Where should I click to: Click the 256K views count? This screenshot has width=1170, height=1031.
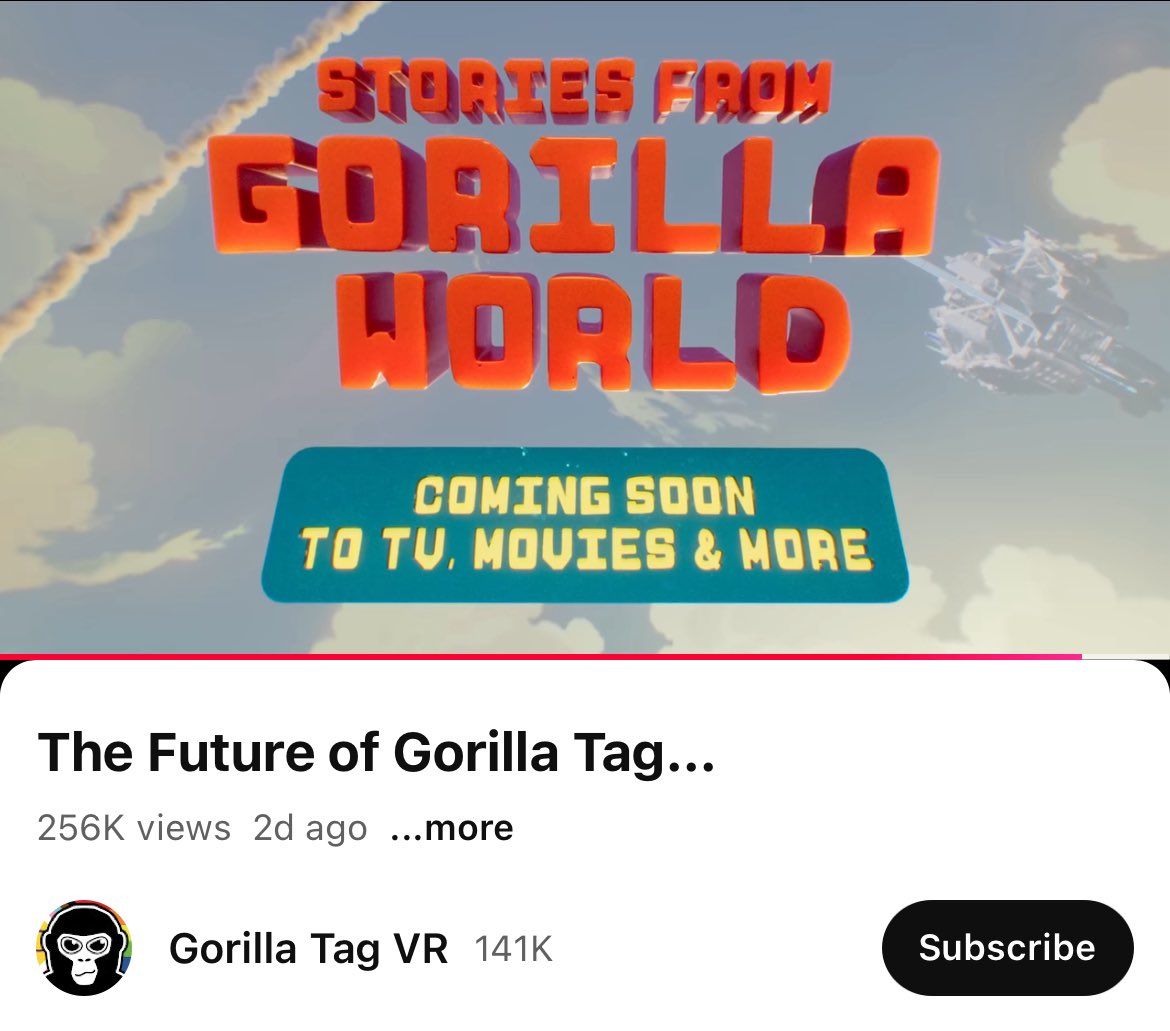(x=134, y=828)
